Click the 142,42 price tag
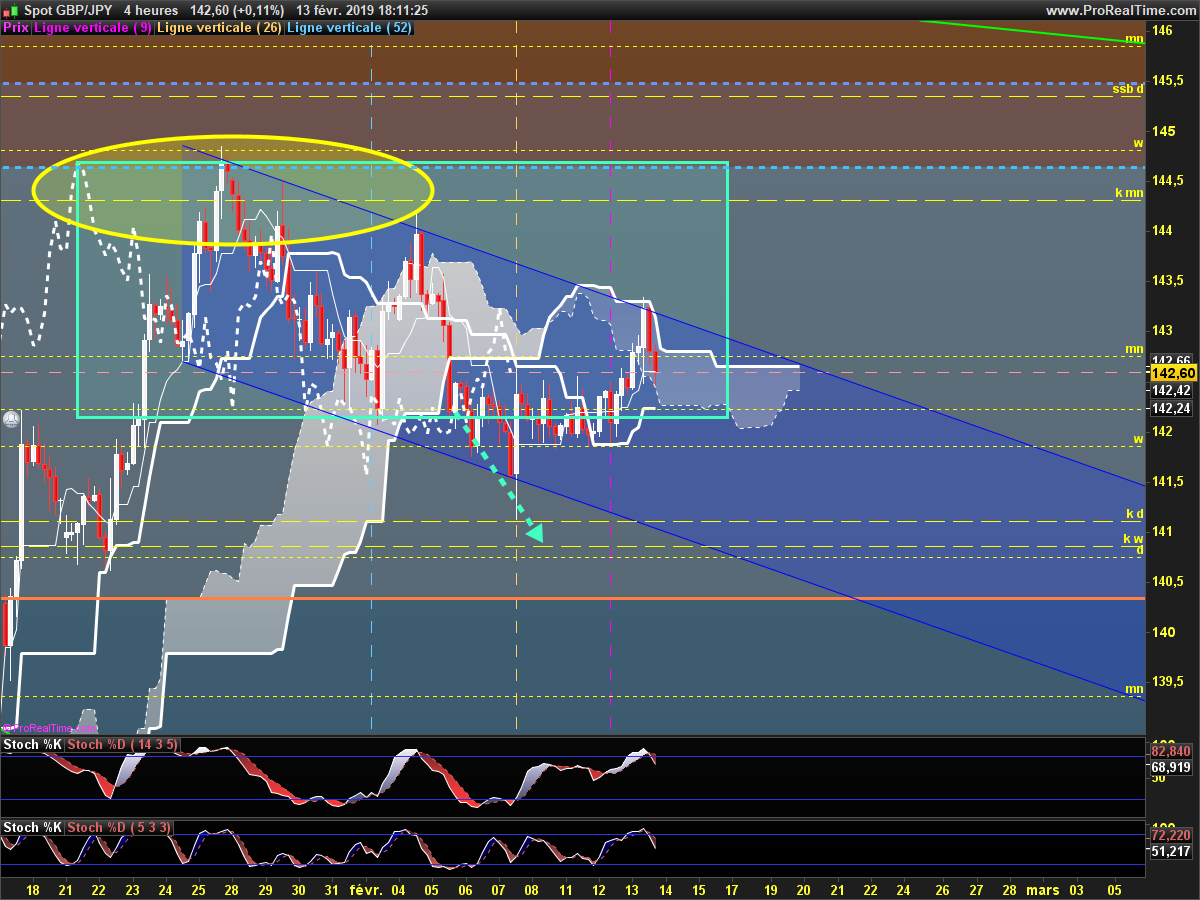The height and width of the screenshot is (900, 1200). click(x=1171, y=390)
